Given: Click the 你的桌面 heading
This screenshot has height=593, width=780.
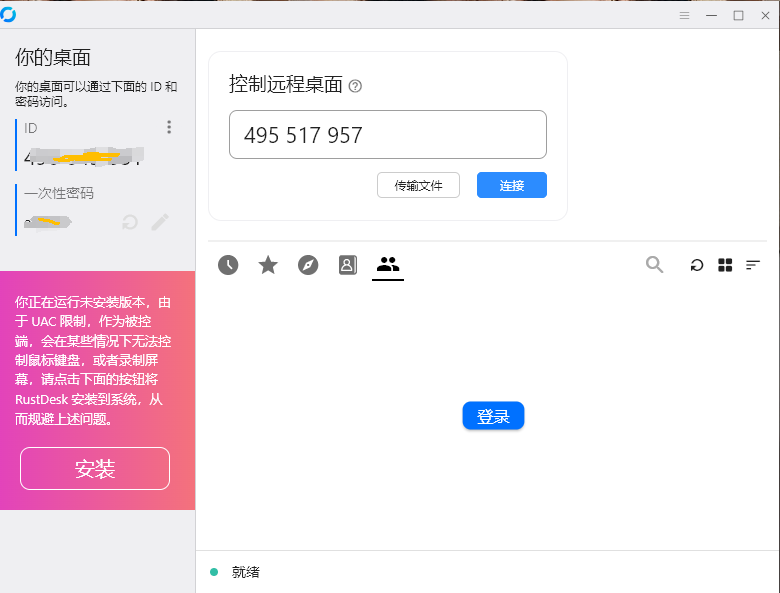Looking at the screenshot, I should (x=53, y=58).
